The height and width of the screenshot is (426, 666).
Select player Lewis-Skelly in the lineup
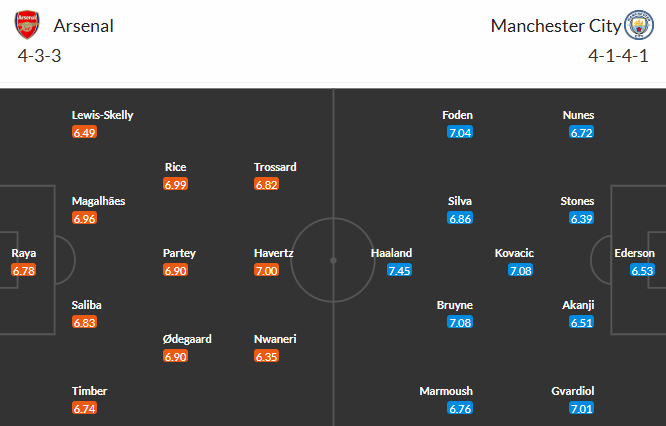102,115
